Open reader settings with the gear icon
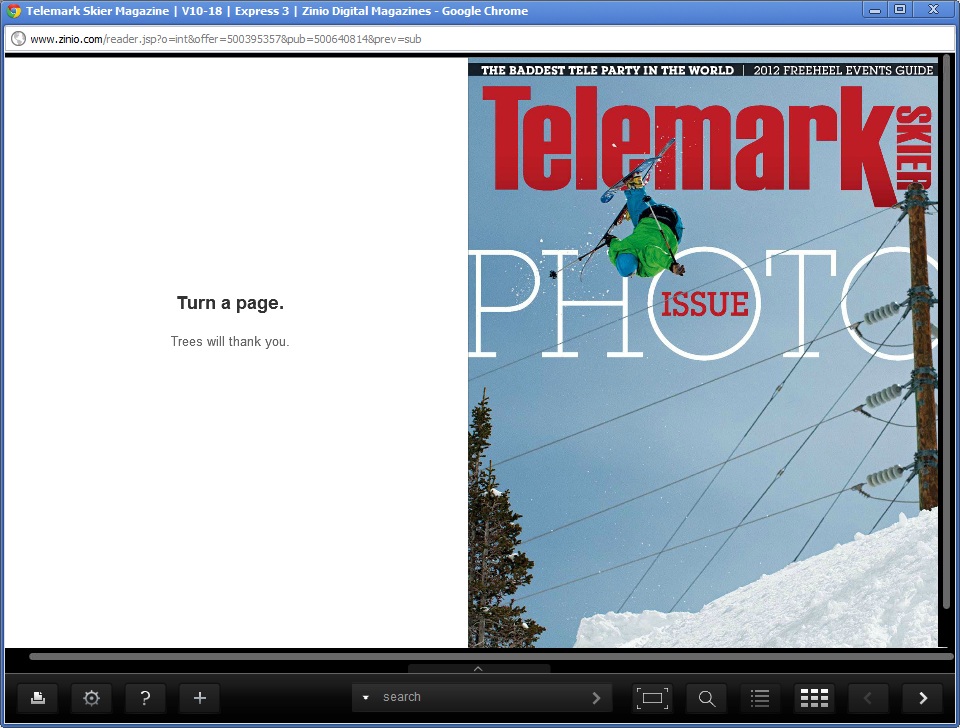Screen dimensions: 960x728 coord(91,698)
